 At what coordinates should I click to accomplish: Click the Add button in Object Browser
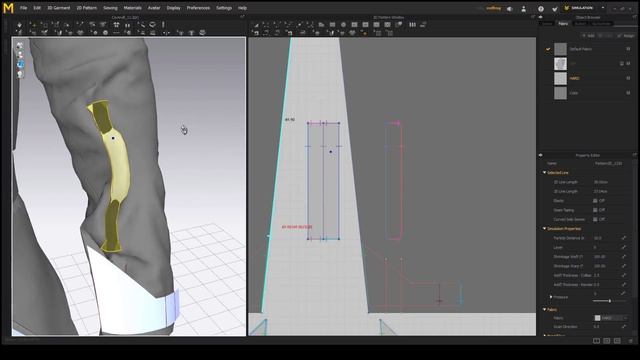589,36
